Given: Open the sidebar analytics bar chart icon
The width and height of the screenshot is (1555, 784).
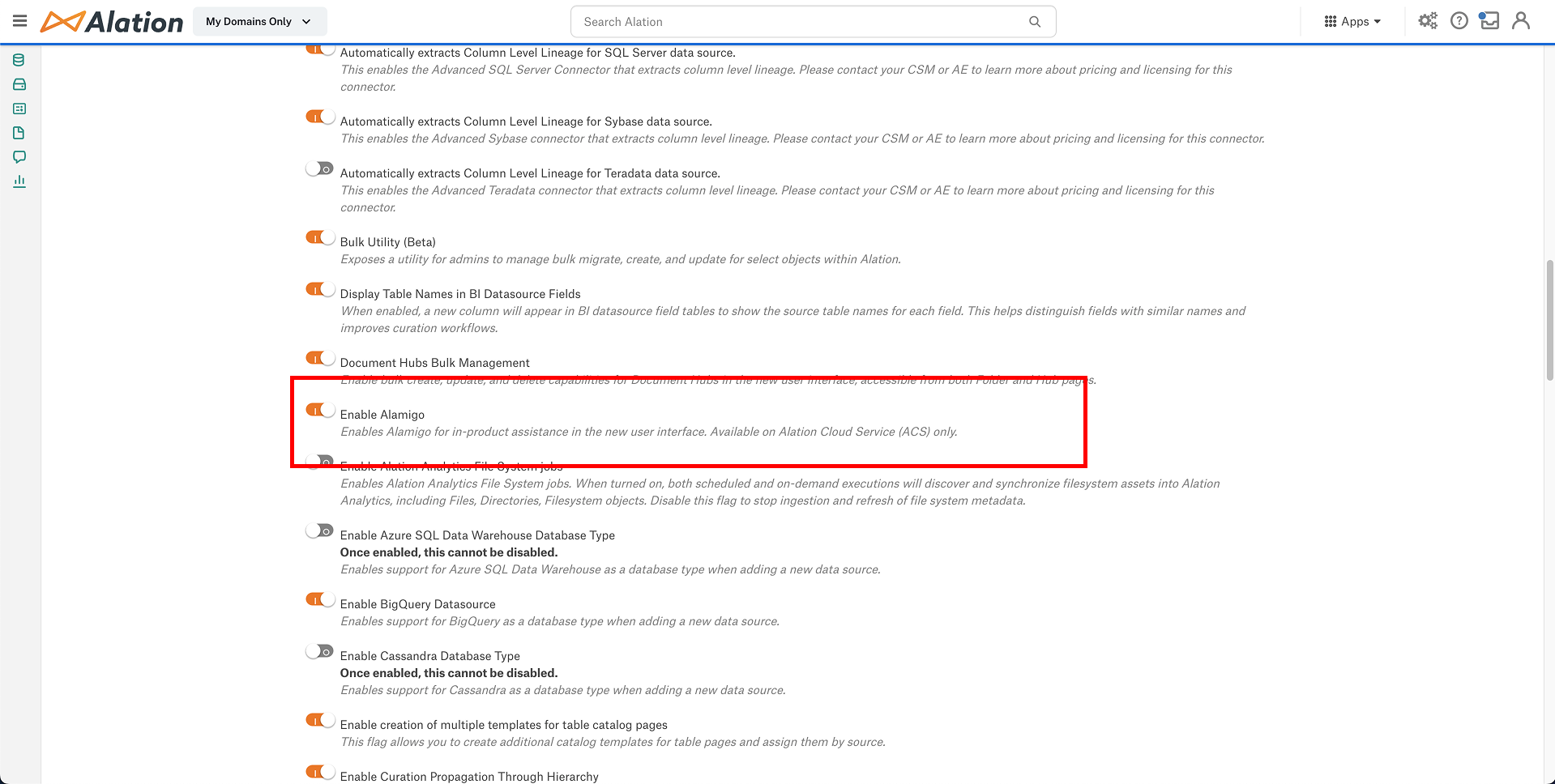Looking at the screenshot, I should 19,181.
